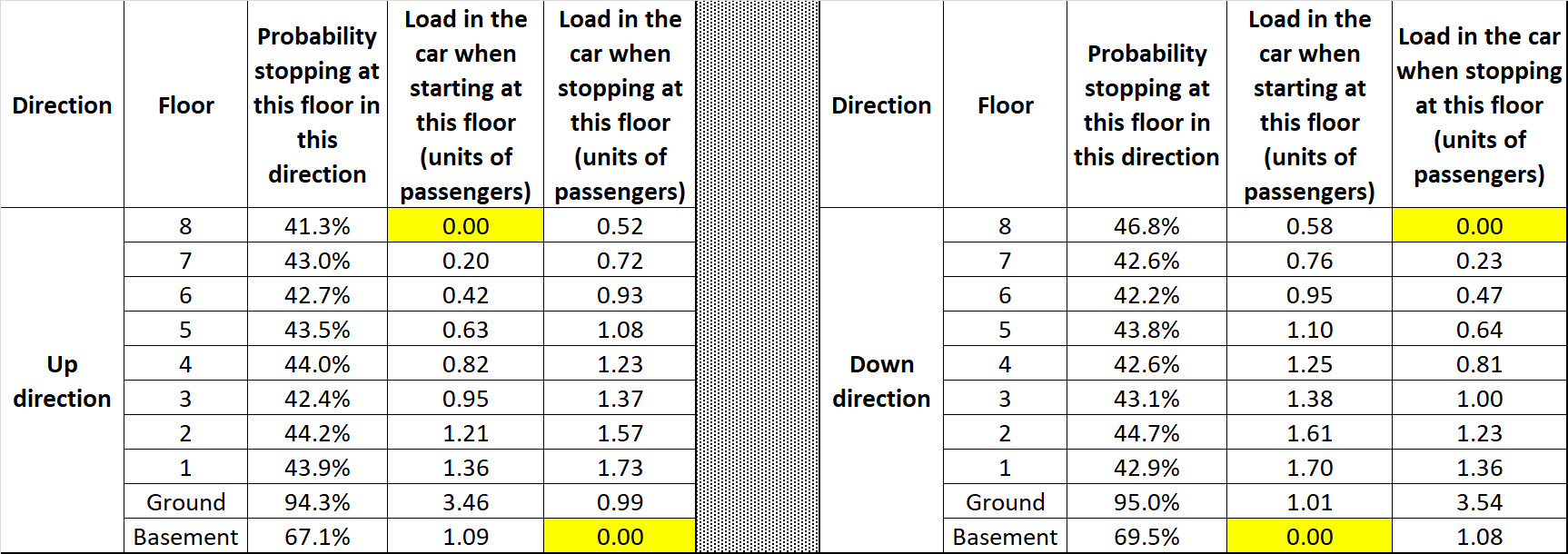Click the 46.8% probability cell
1568x554 pixels.
coord(1146,226)
